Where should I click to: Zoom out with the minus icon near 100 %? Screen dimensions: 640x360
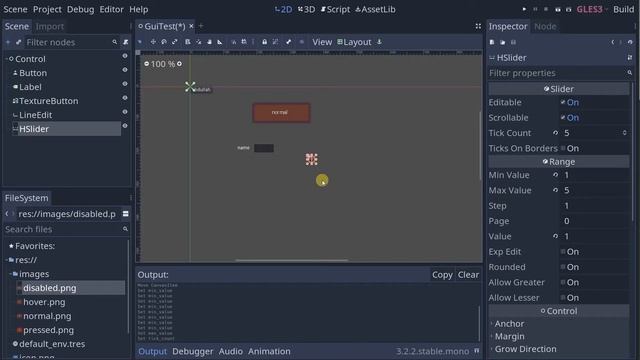pyautogui.click(x=147, y=64)
